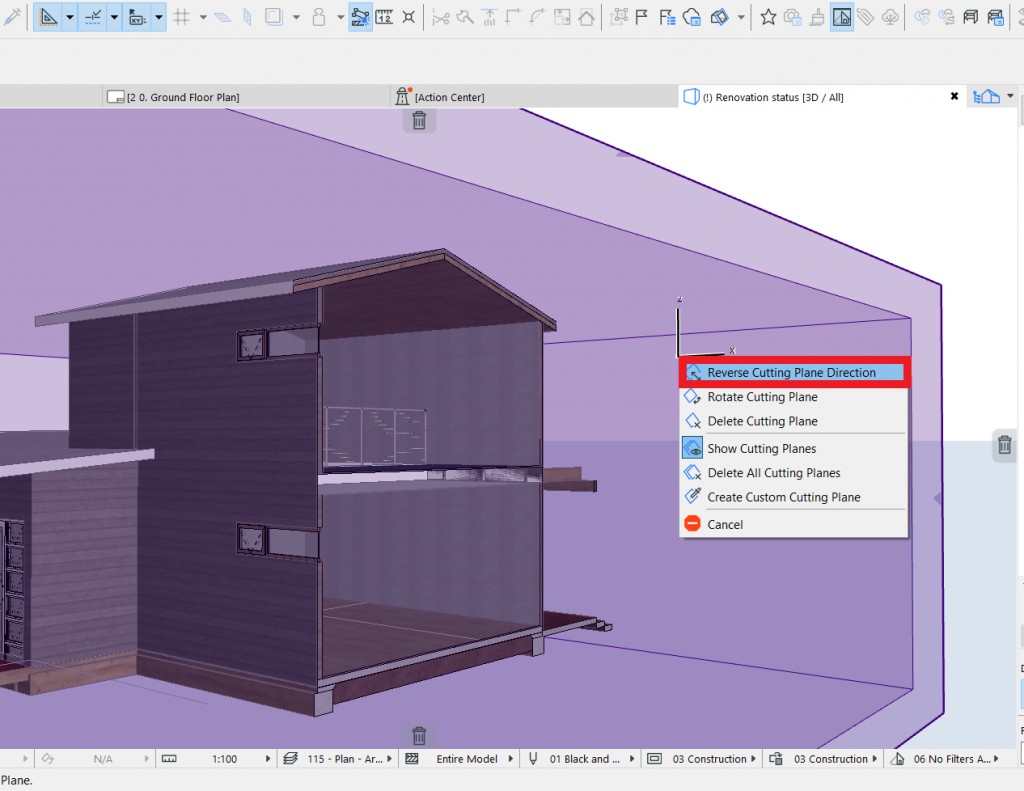Open the Entire Model structure display option
Screen dimensions: 1024x791
[x=459, y=759]
